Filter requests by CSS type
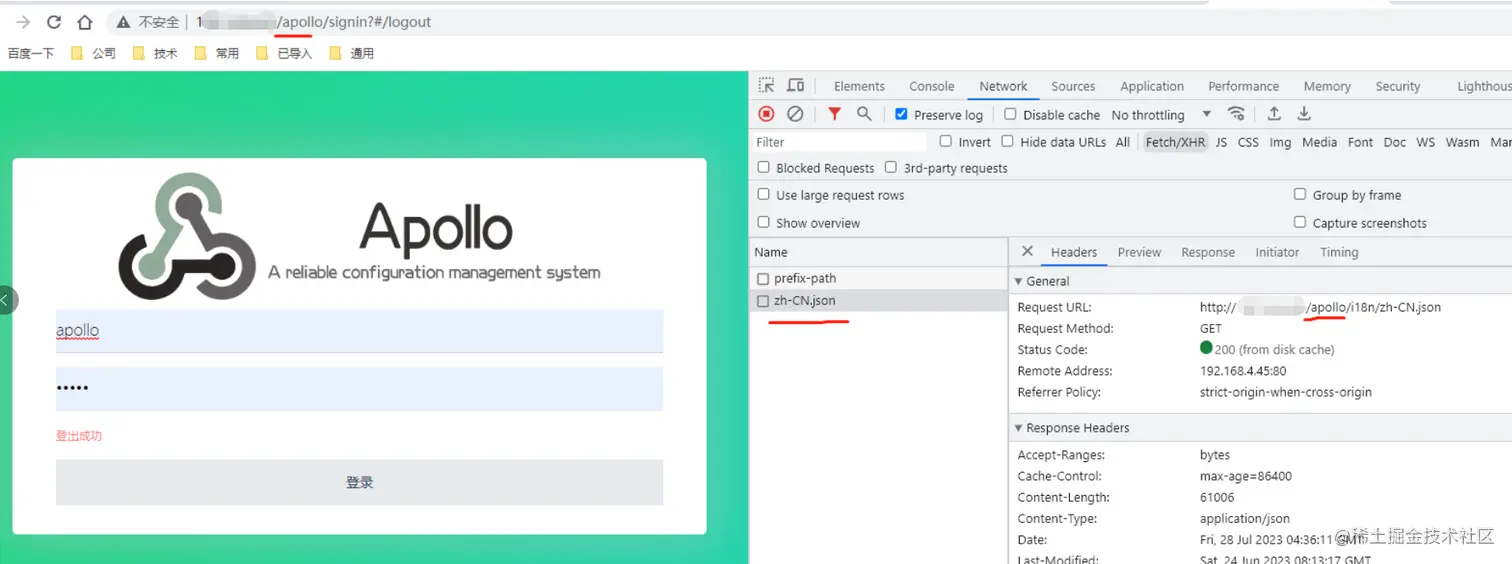This screenshot has width=1512, height=564. [x=1248, y=142]
